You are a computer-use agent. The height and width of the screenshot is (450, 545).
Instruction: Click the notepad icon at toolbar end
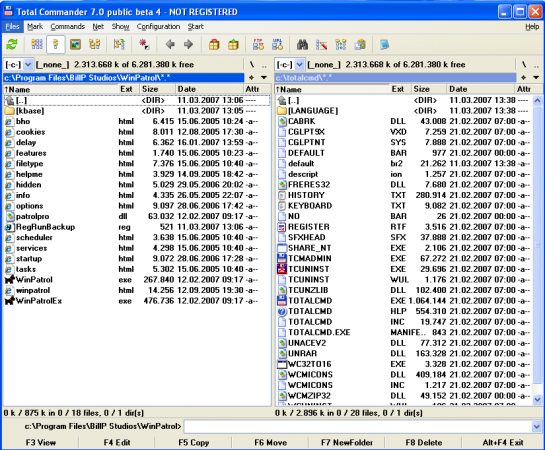click(x=384, y=44)
